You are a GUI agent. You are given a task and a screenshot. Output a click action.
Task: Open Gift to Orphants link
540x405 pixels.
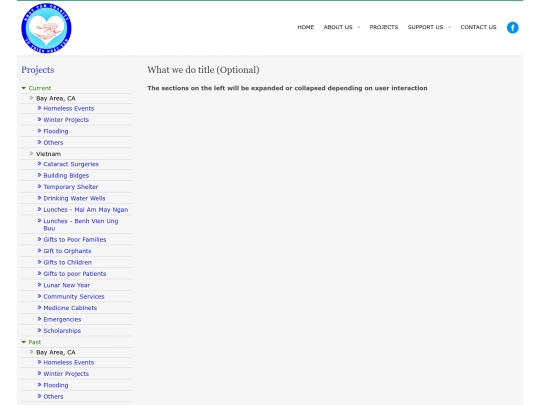click(x=67, y=251)
